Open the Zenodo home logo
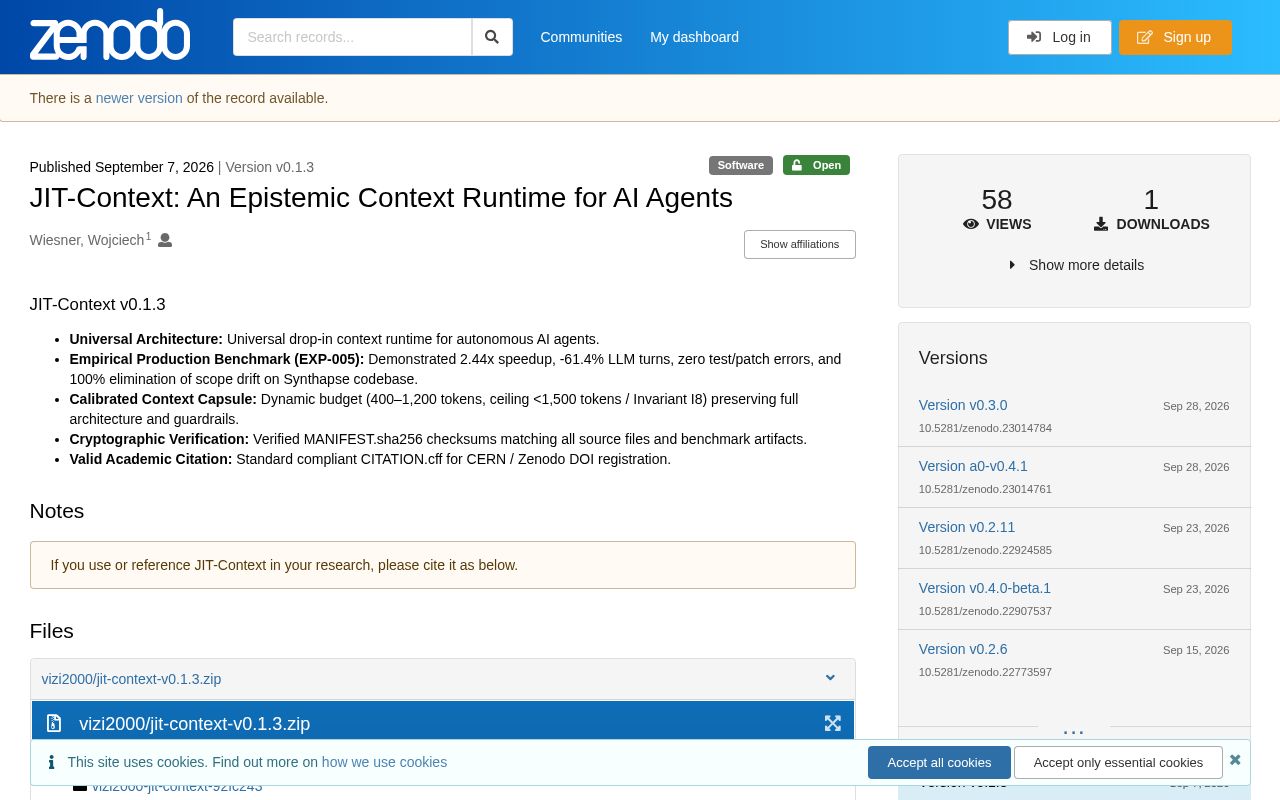 (110, 35)
